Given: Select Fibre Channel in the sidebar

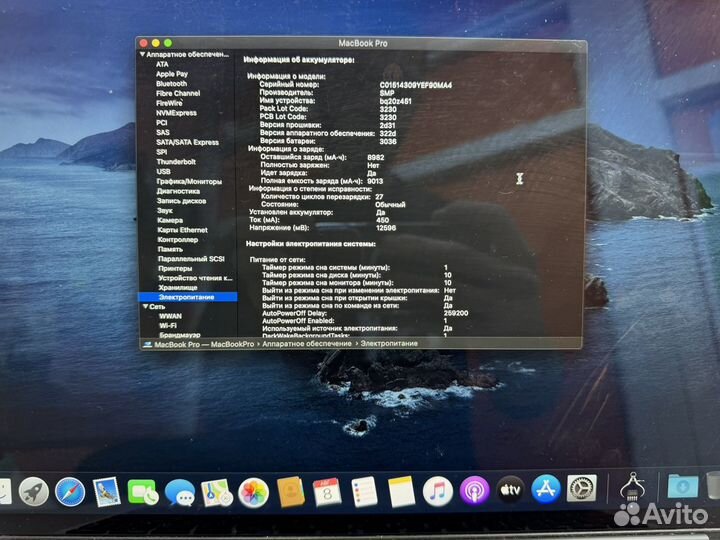Looking at the screenshot, I should coord(178,93).
